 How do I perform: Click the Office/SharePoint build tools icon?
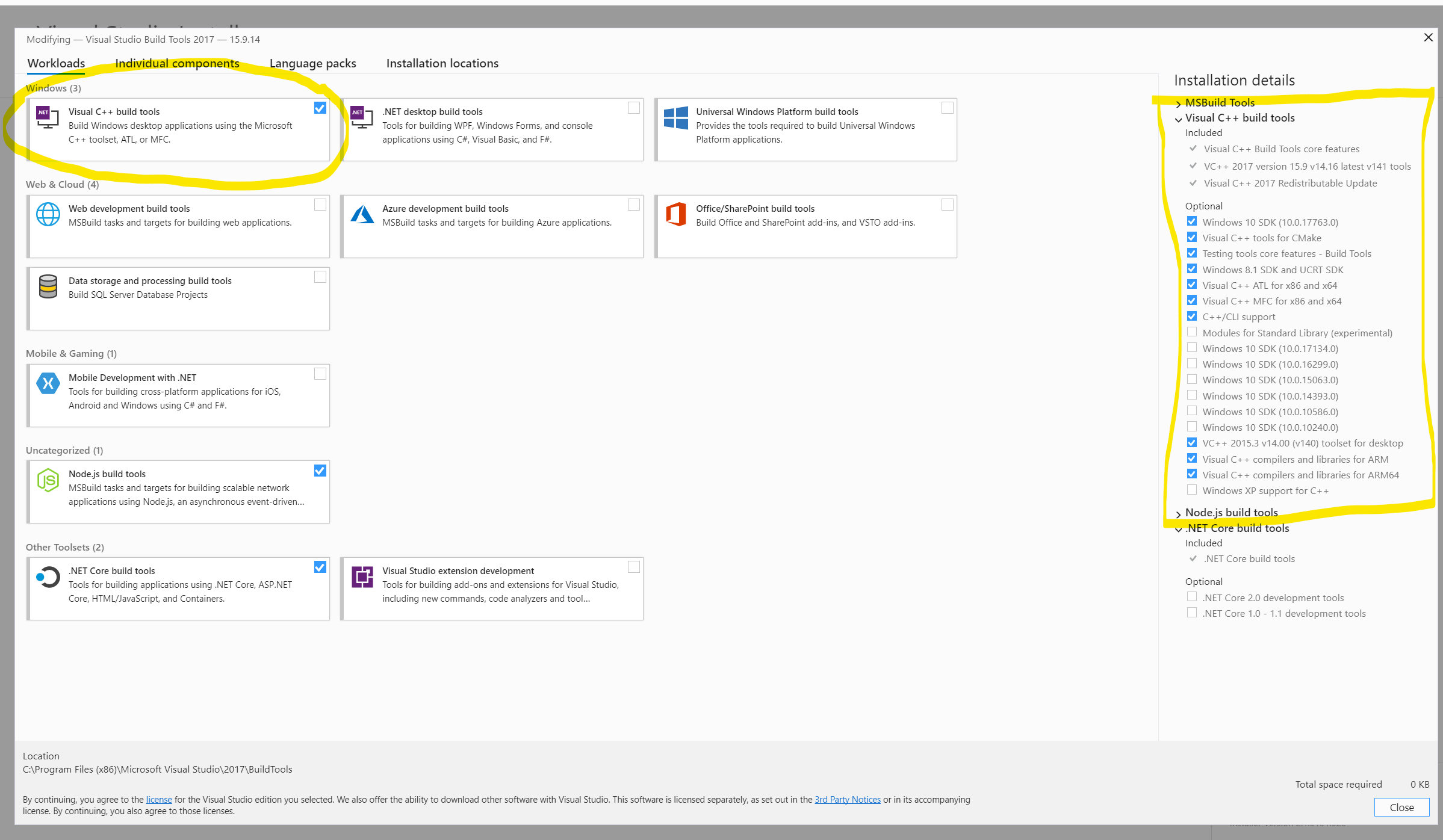tap(675, 214)
